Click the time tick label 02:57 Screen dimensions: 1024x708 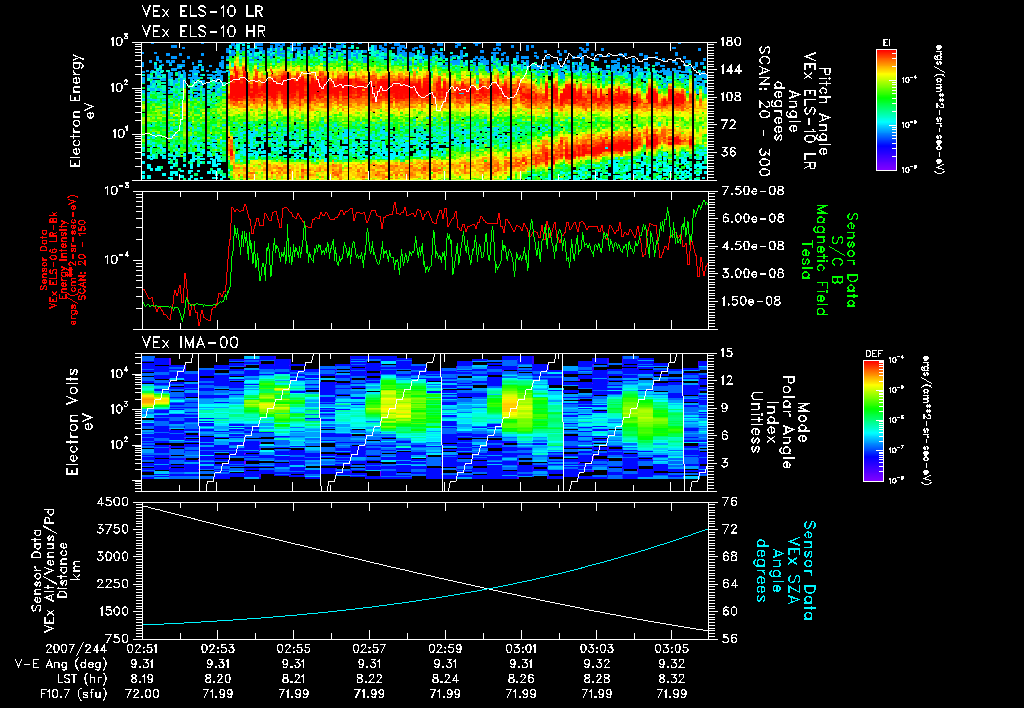[369, 649]
